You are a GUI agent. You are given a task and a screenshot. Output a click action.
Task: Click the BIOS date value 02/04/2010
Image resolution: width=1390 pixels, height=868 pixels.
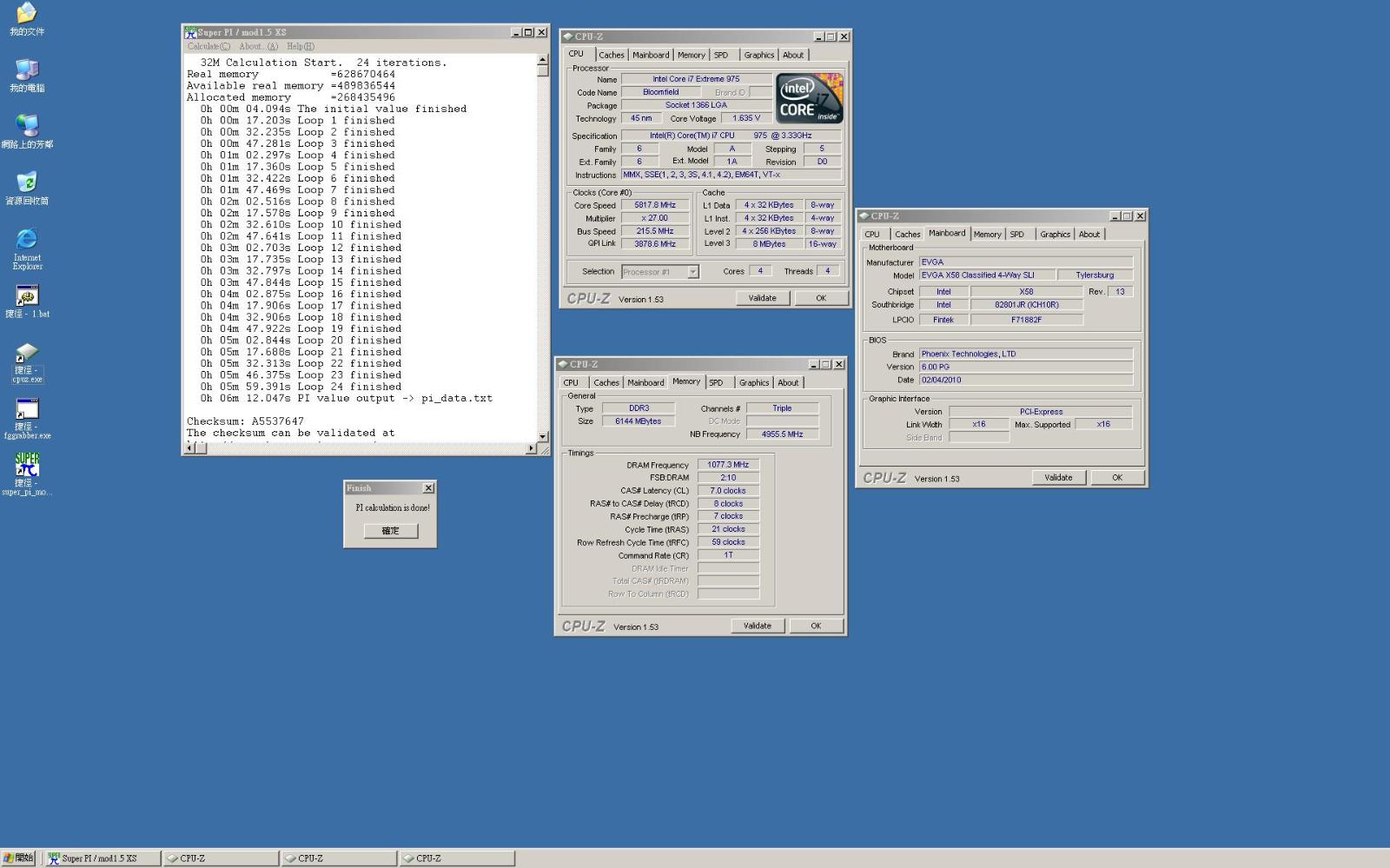pyautogui.click(x=1026, y=380)
